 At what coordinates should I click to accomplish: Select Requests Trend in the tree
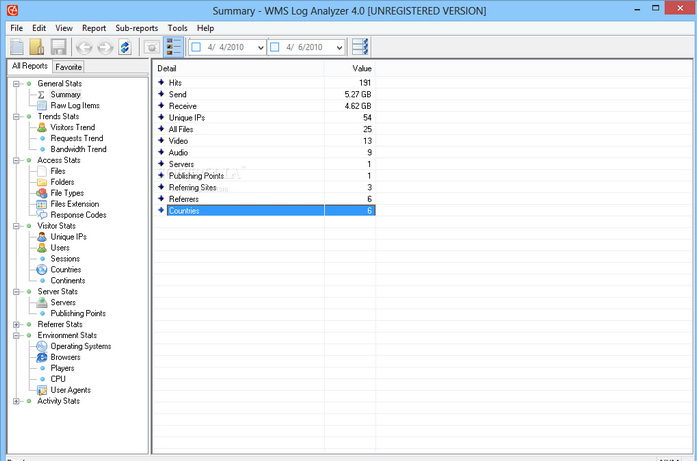point(76,138)
